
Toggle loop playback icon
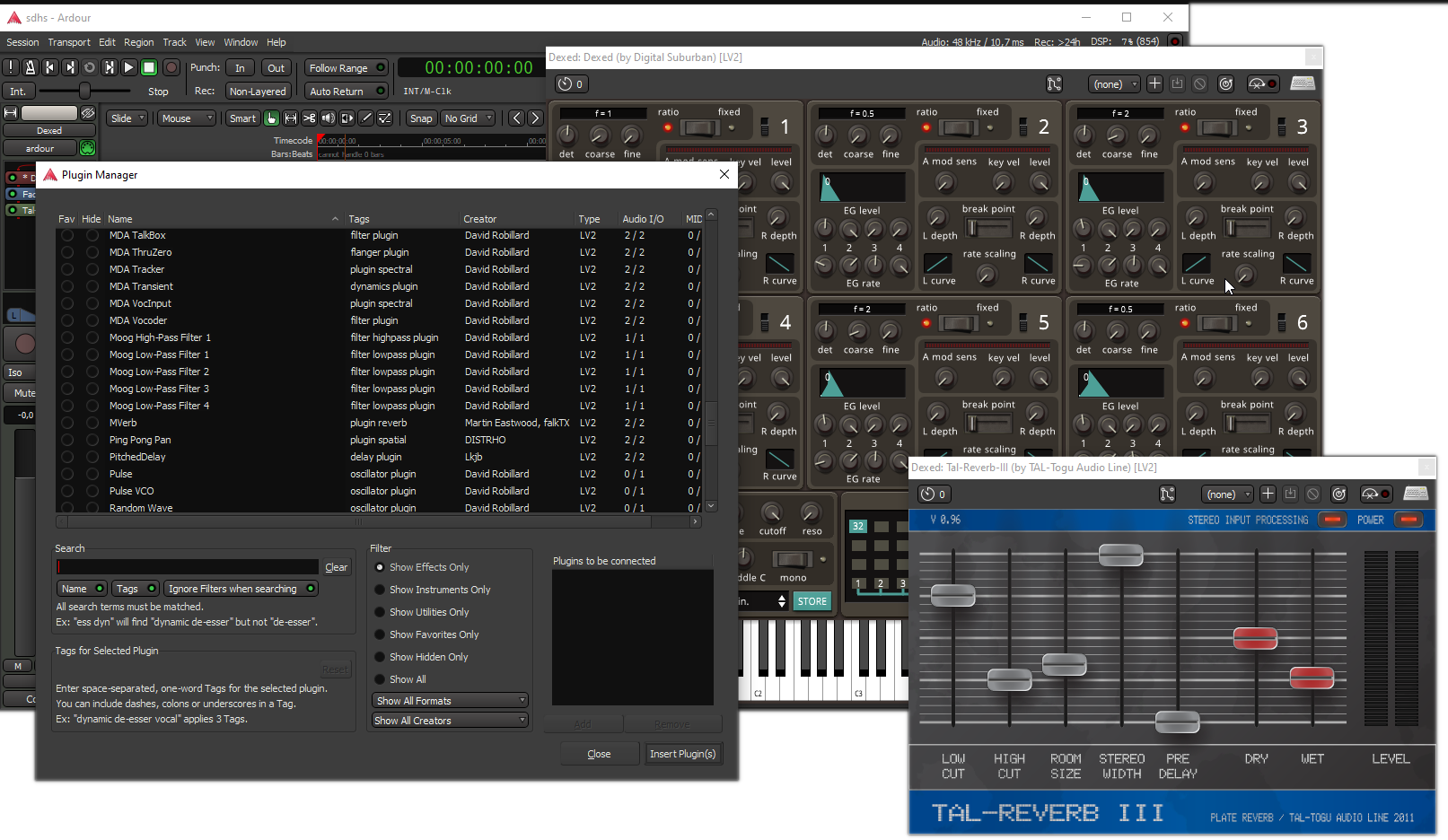tap(90, 67)
